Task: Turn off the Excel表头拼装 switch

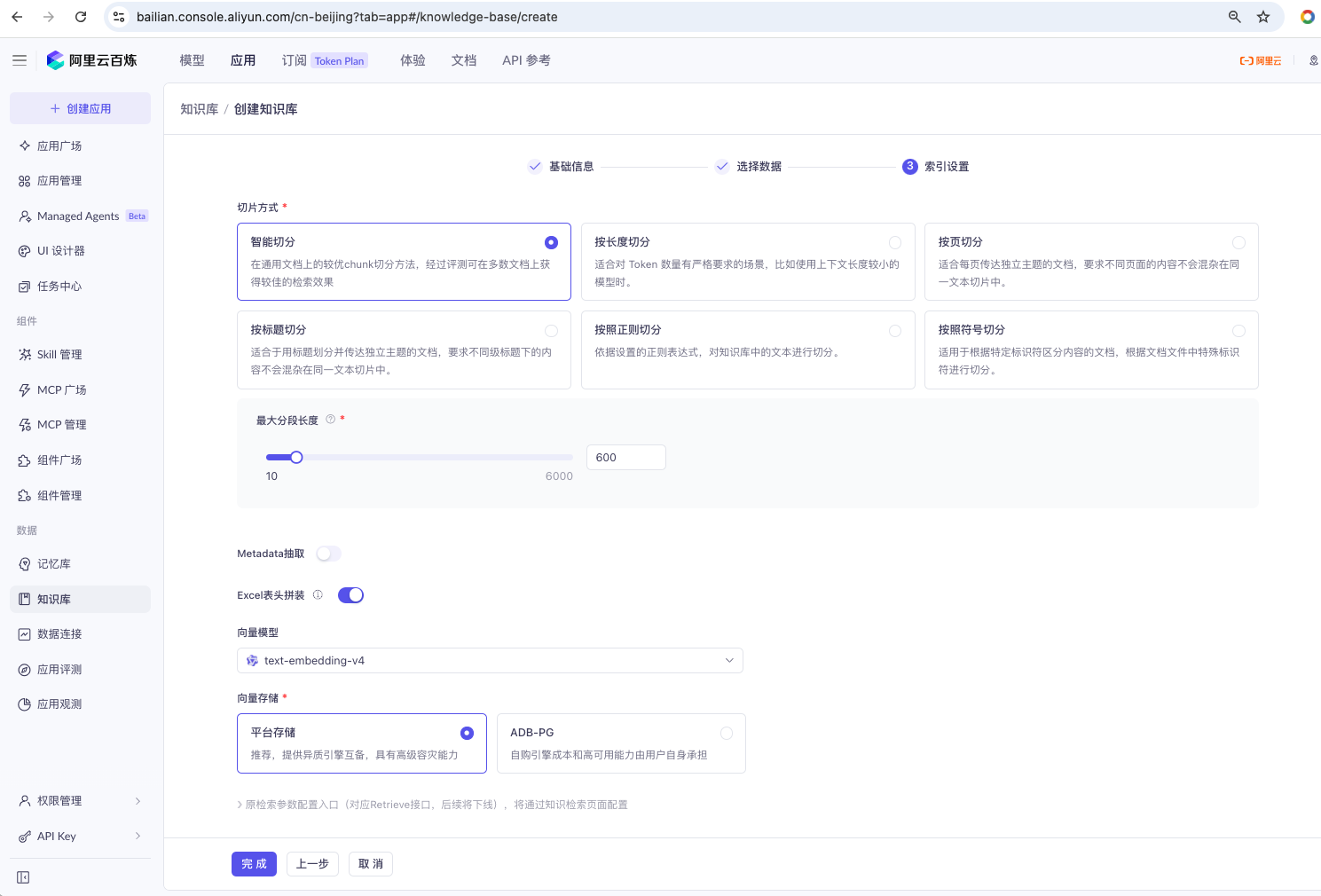Action: coord(351,595)
